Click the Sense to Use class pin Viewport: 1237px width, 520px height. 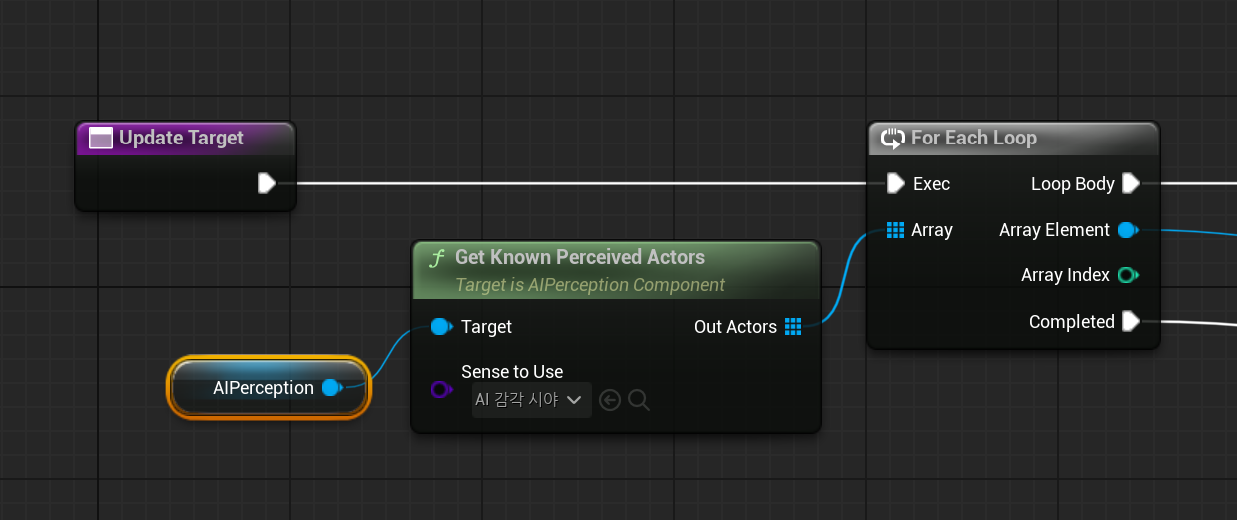point(441,389)
